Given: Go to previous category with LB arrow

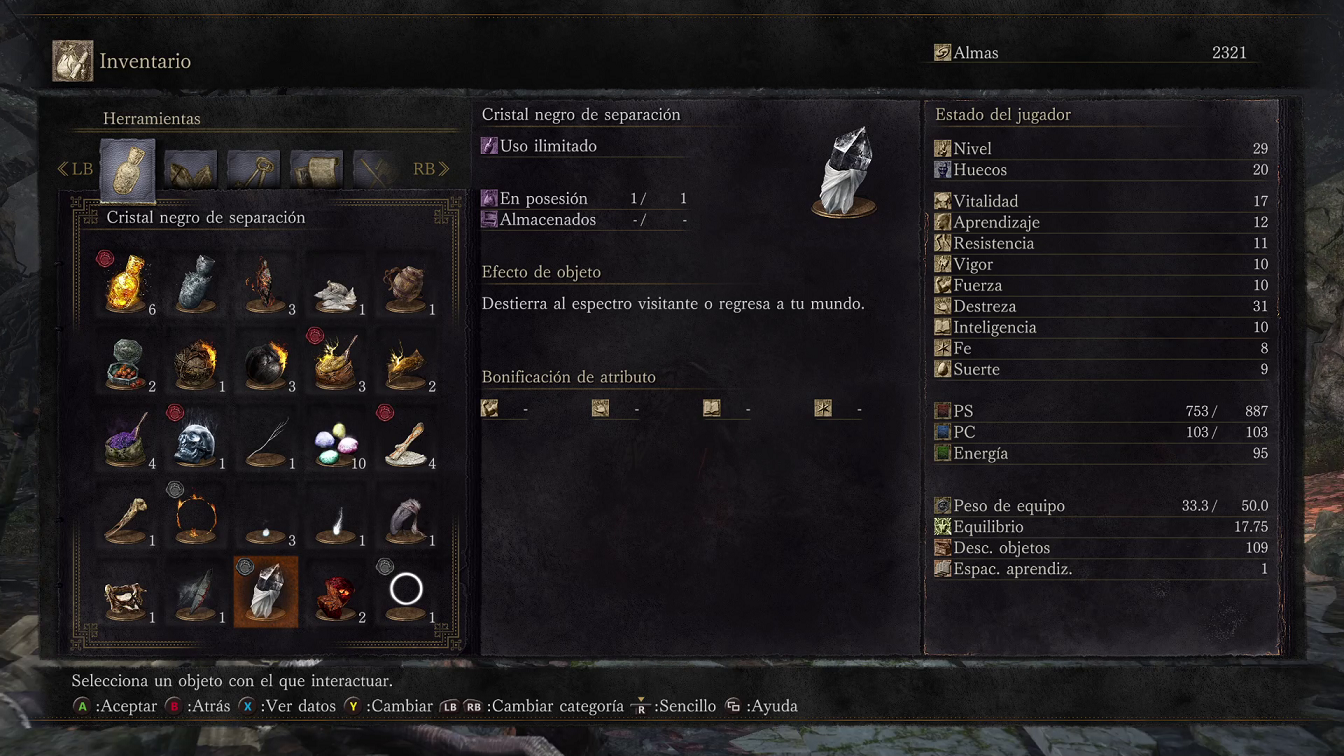Looking at the screenshot, I should click(x=75, y=169).
